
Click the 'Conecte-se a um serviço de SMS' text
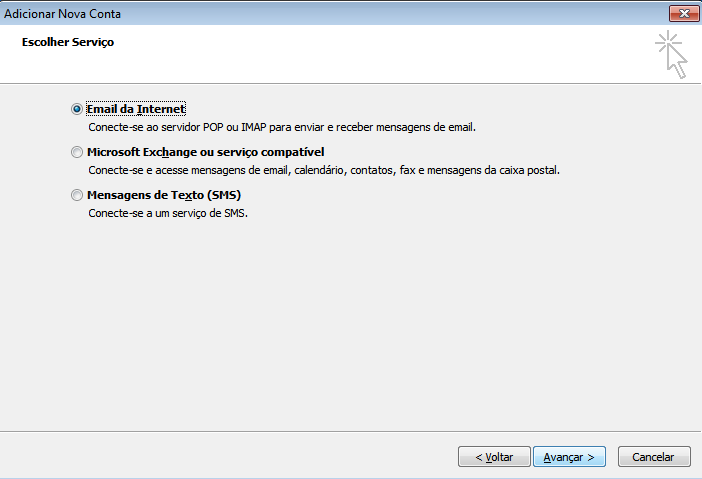tap(168, 213)
